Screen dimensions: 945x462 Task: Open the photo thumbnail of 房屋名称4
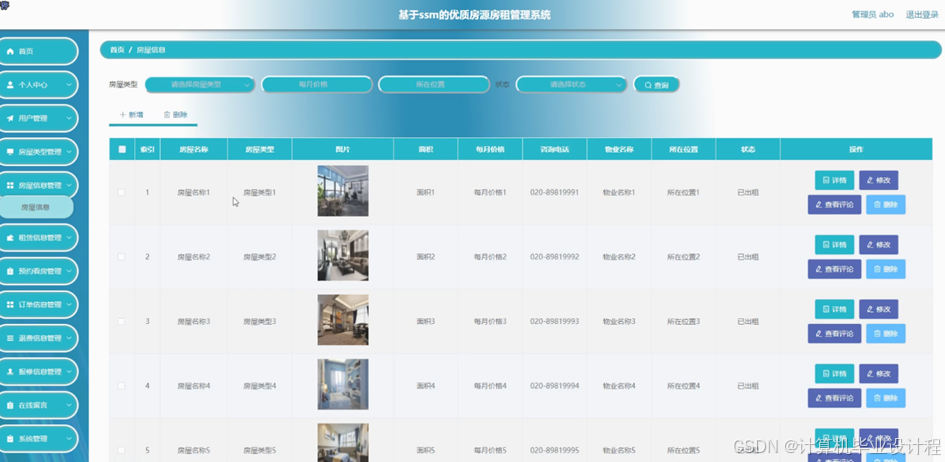(x=343, y=384)
